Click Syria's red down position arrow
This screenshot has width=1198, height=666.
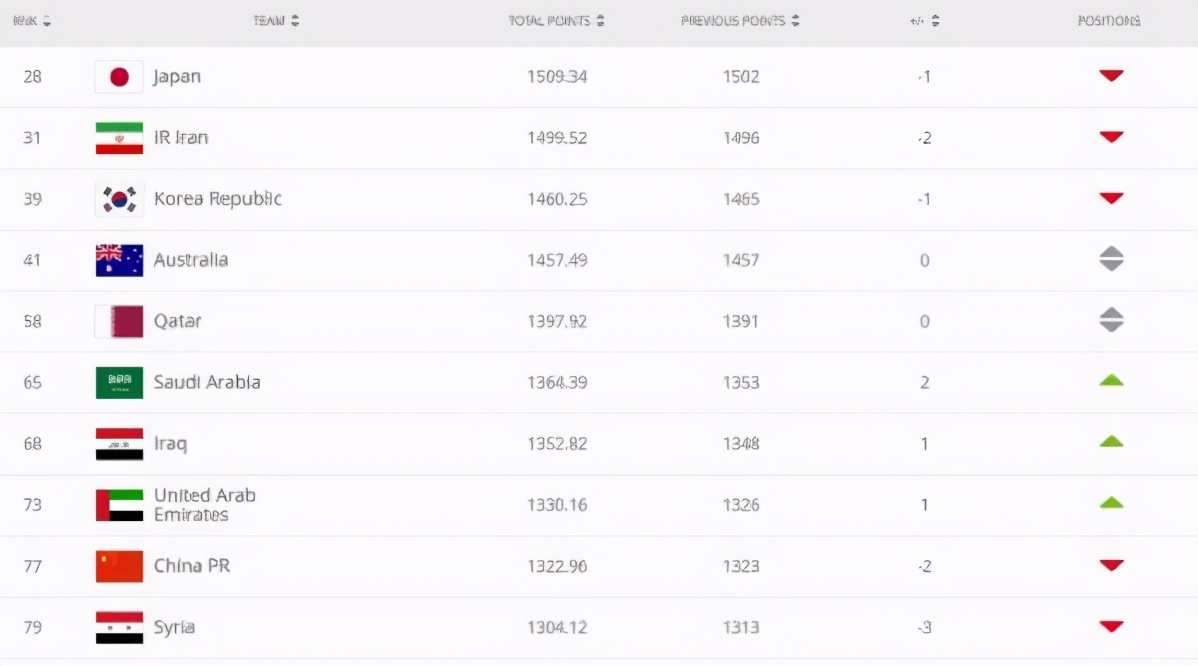click(x=1111, y=627)
